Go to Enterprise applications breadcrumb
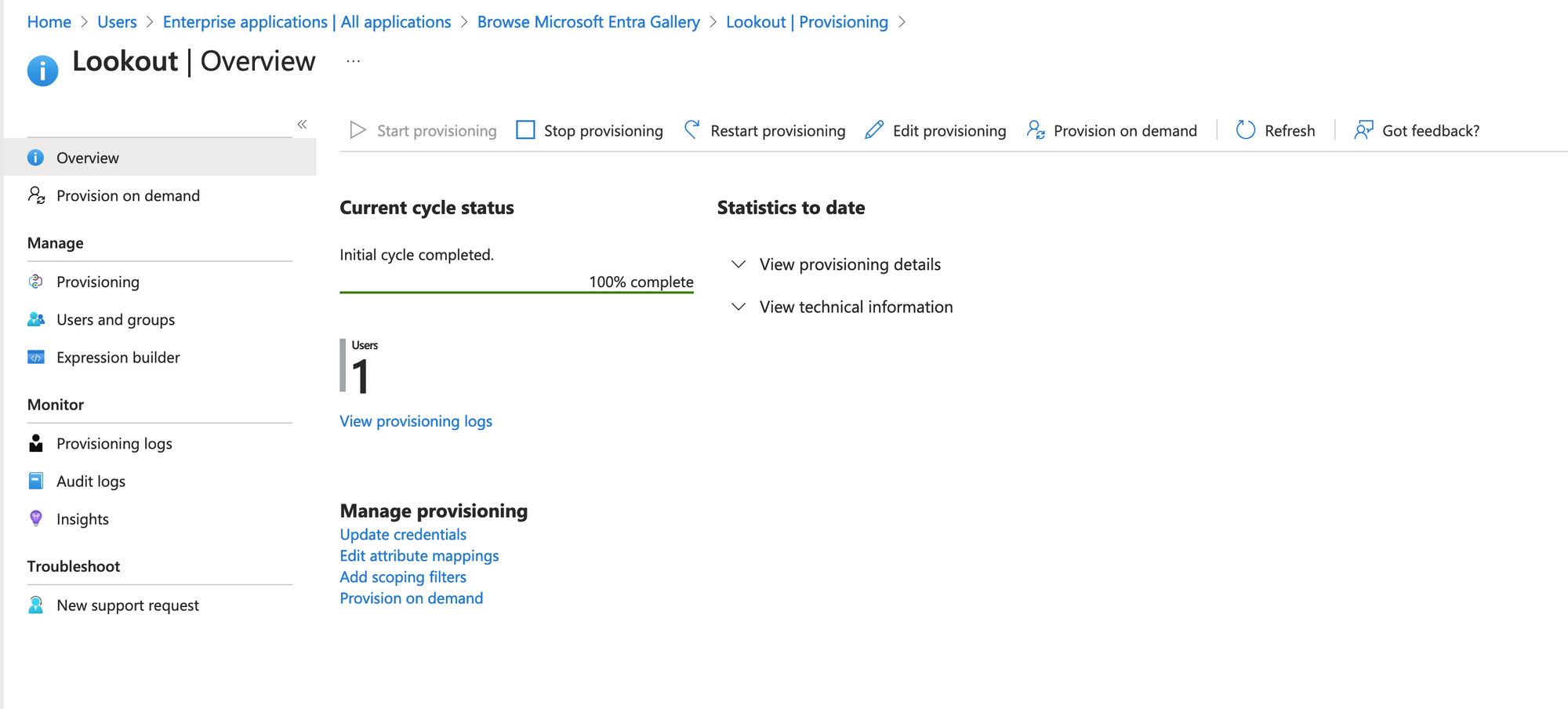Viewport: 1568px width, 709px height. (307, 22)
